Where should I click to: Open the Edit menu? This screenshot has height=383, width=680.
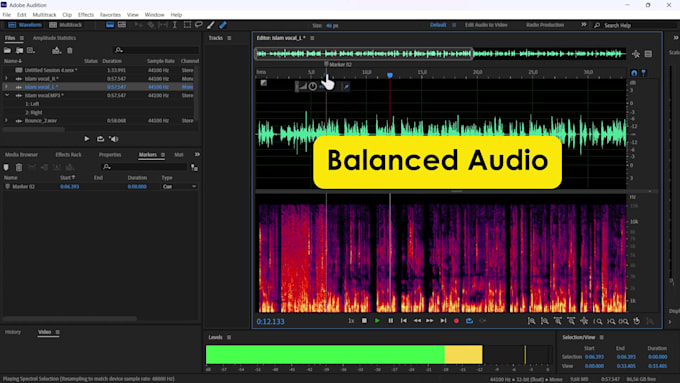(x=22, y=15)
